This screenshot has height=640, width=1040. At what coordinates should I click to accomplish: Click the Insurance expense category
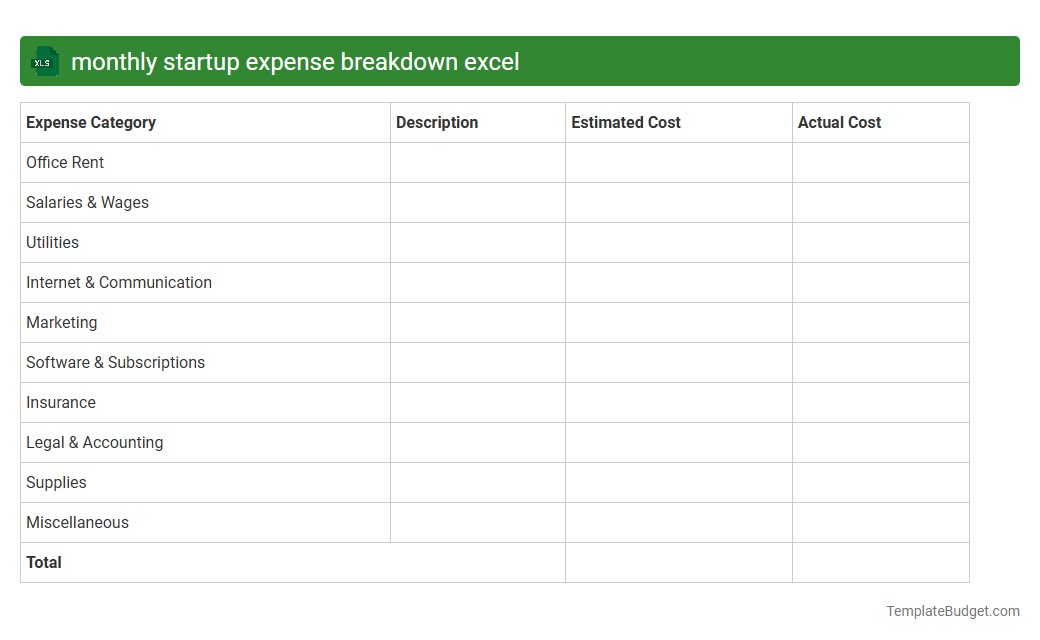pos(61,402)
